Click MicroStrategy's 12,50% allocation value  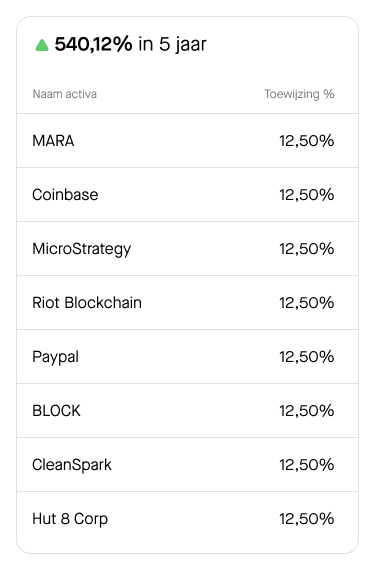click(x=306, y=249)
